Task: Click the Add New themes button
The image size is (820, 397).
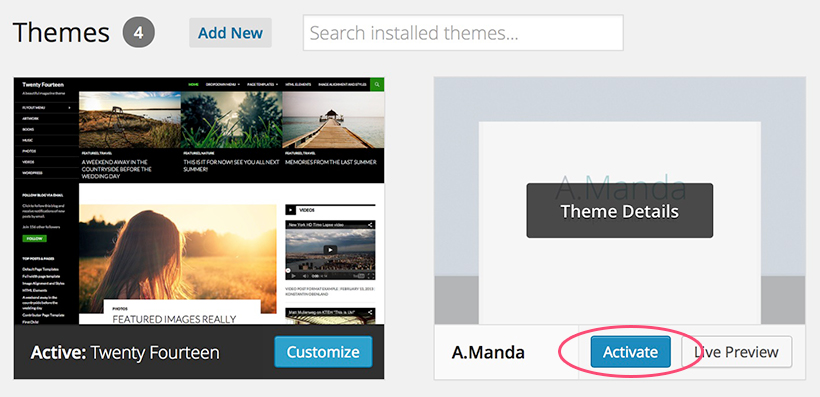Action: coord(231,33)
